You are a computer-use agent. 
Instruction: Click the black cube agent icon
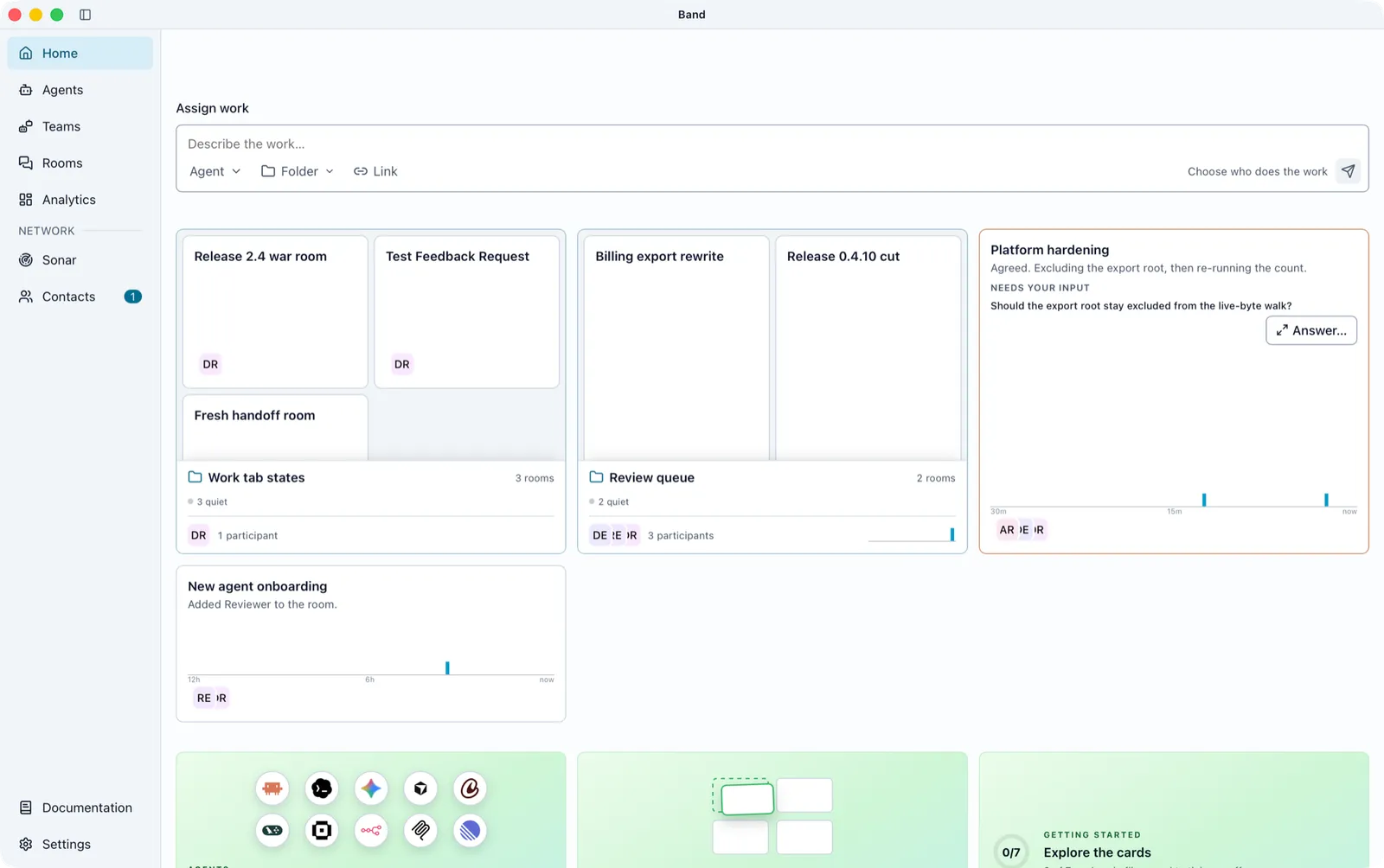pyautogui.click(x=420, y=788)
